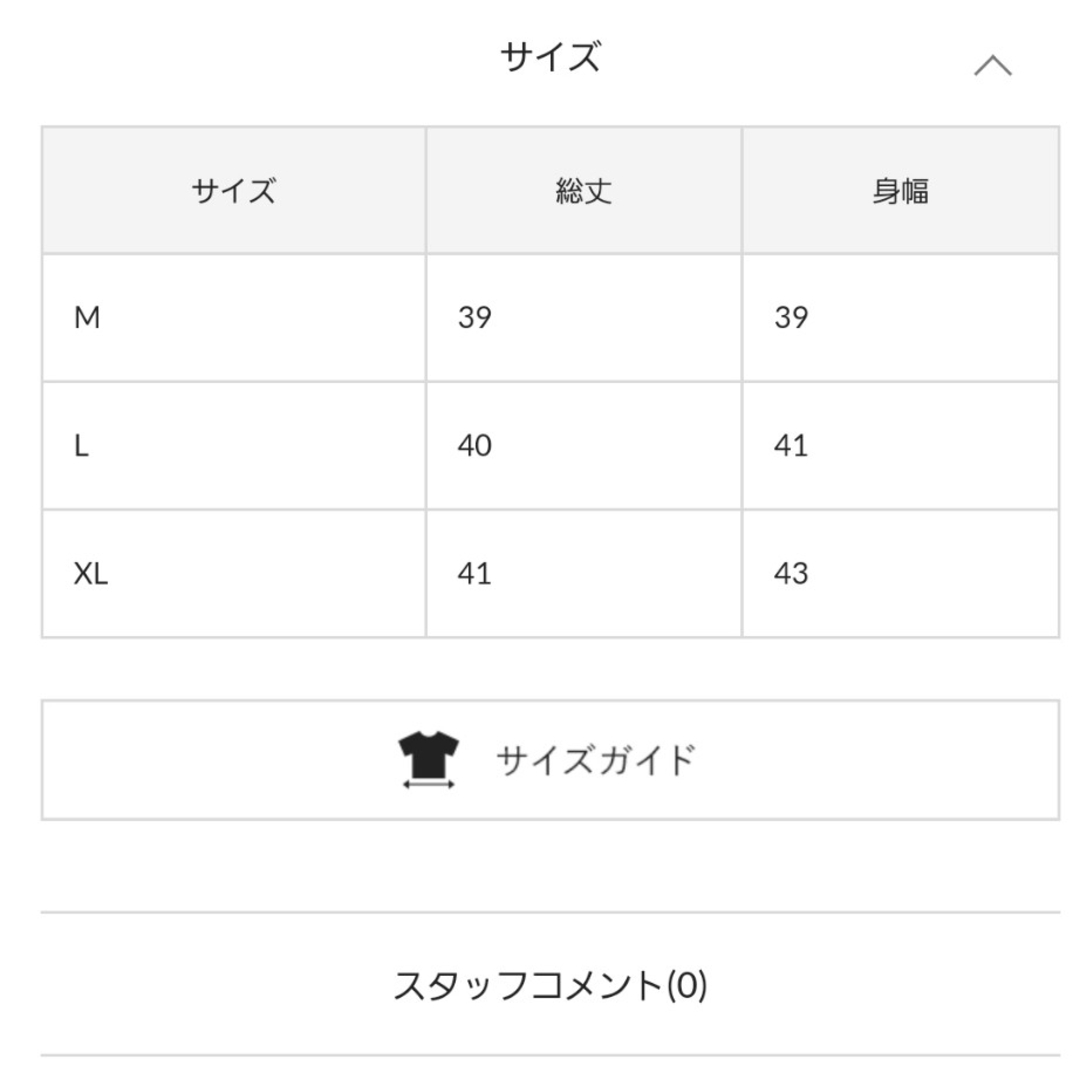Select the 身幅 column header
Viewport: 1080px width, 1080px height.
pyautogui.click(x=901, y=190)
